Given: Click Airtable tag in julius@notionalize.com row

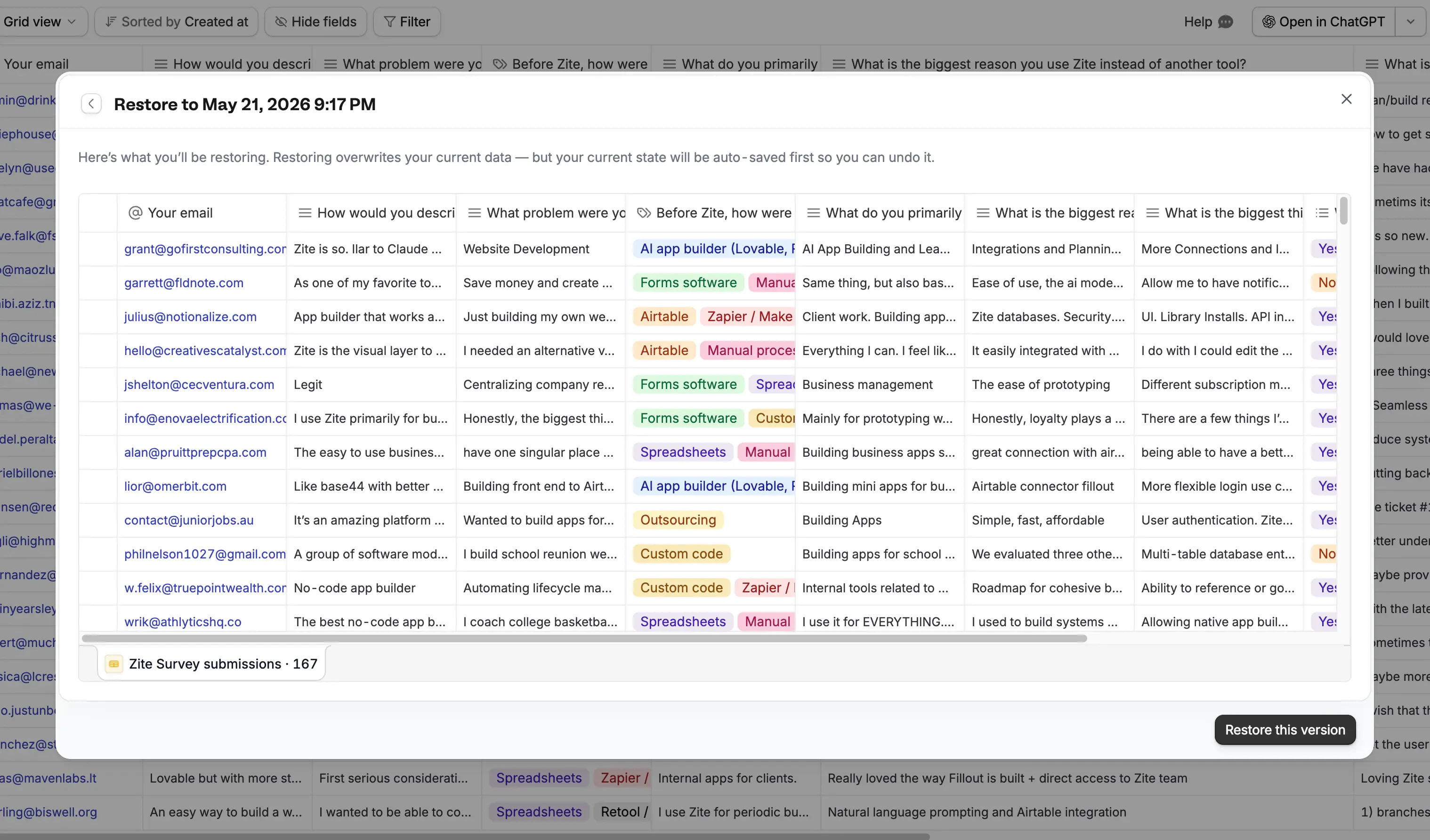Looking at the screenshot, I should click(664, 317).
